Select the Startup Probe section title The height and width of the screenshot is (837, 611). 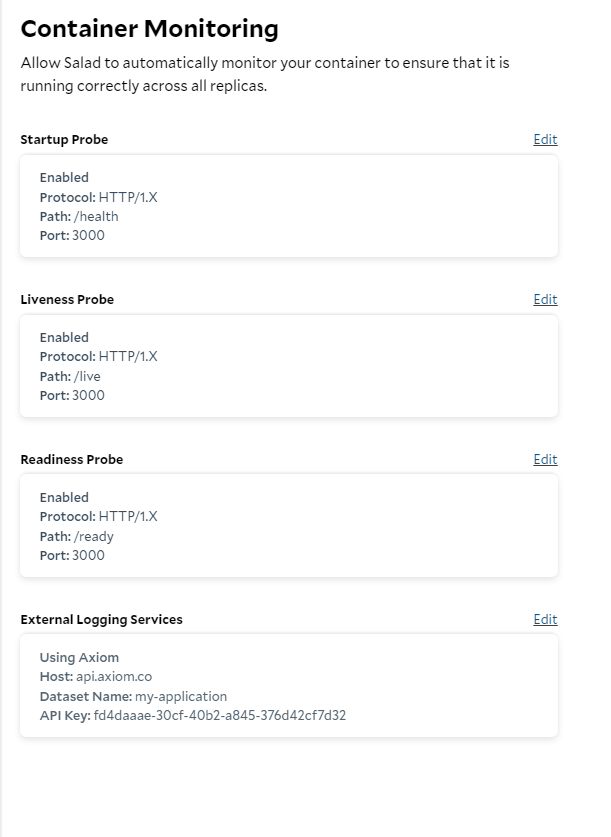[x=64, y=139]
